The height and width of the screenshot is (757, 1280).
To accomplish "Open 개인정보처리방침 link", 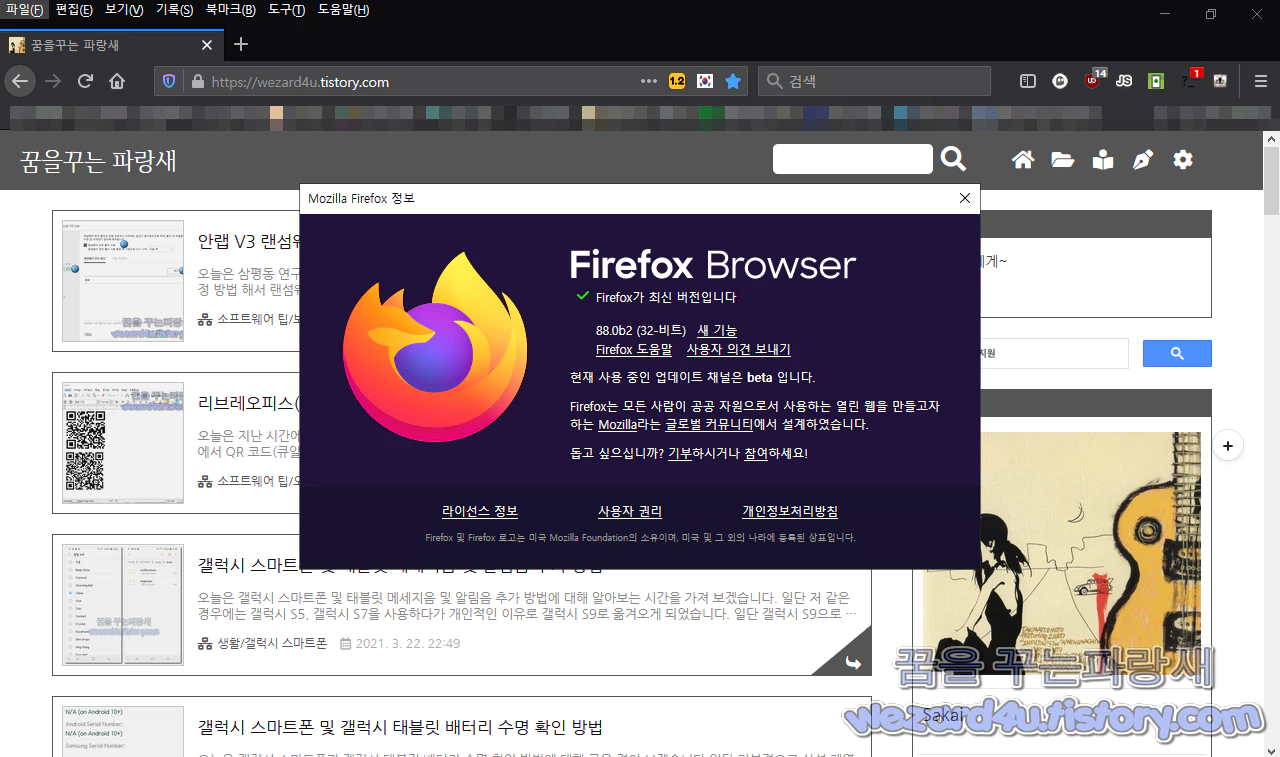I will tap(790, 512).
